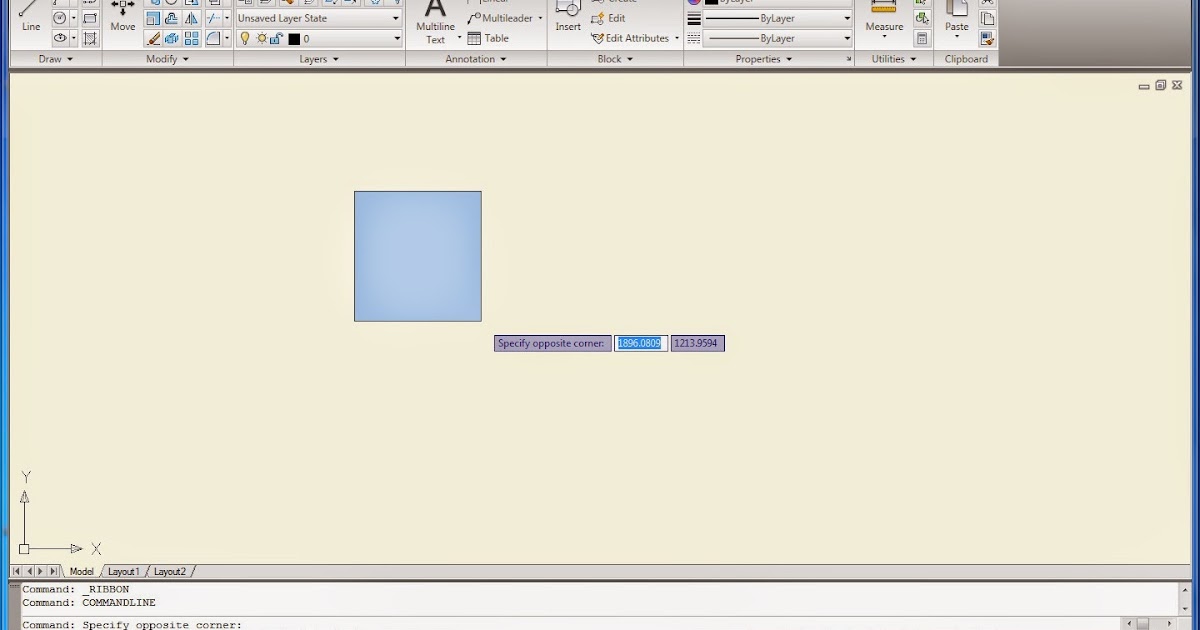Click the Multileader tool

coord(501,18)
